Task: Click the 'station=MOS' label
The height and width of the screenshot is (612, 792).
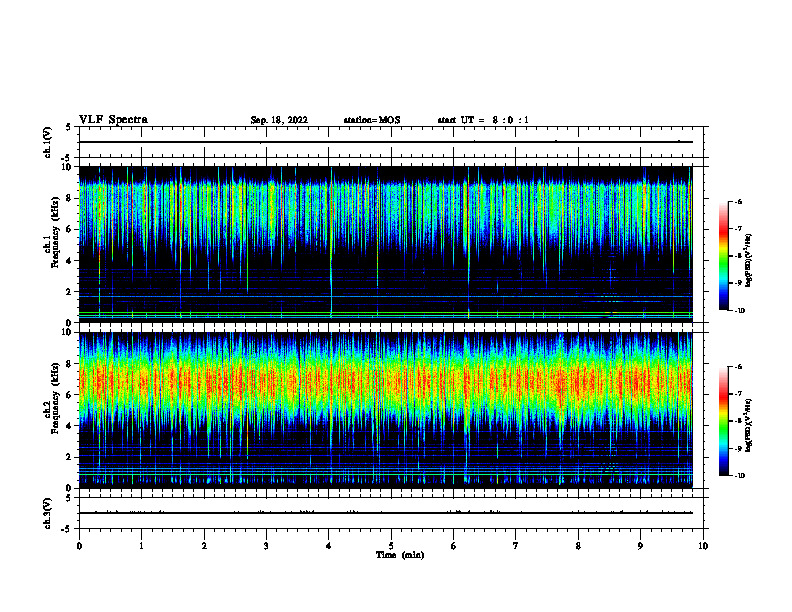Action: [x=372, y=120]
